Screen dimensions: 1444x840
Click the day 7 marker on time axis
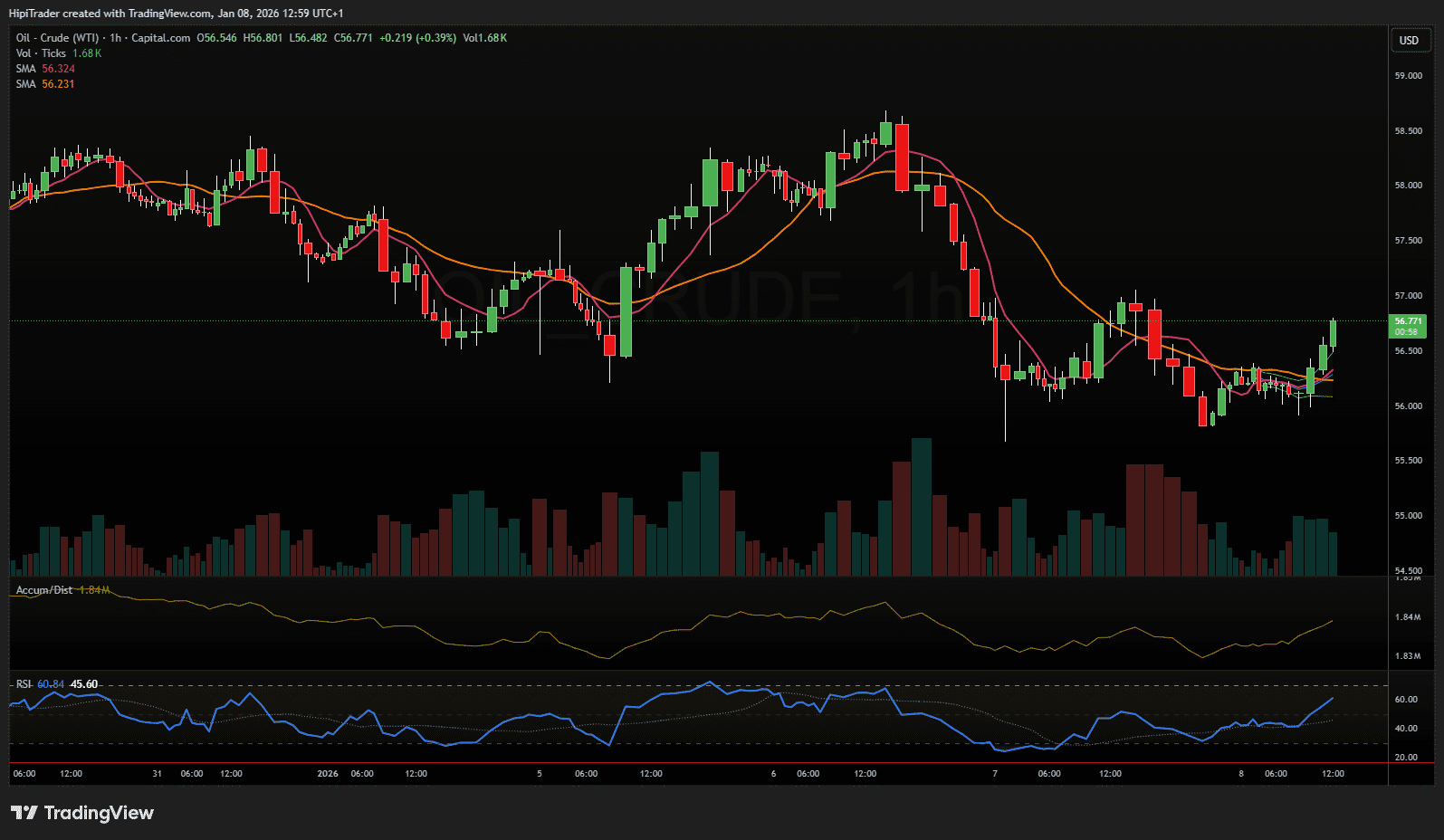pos(995,774)
